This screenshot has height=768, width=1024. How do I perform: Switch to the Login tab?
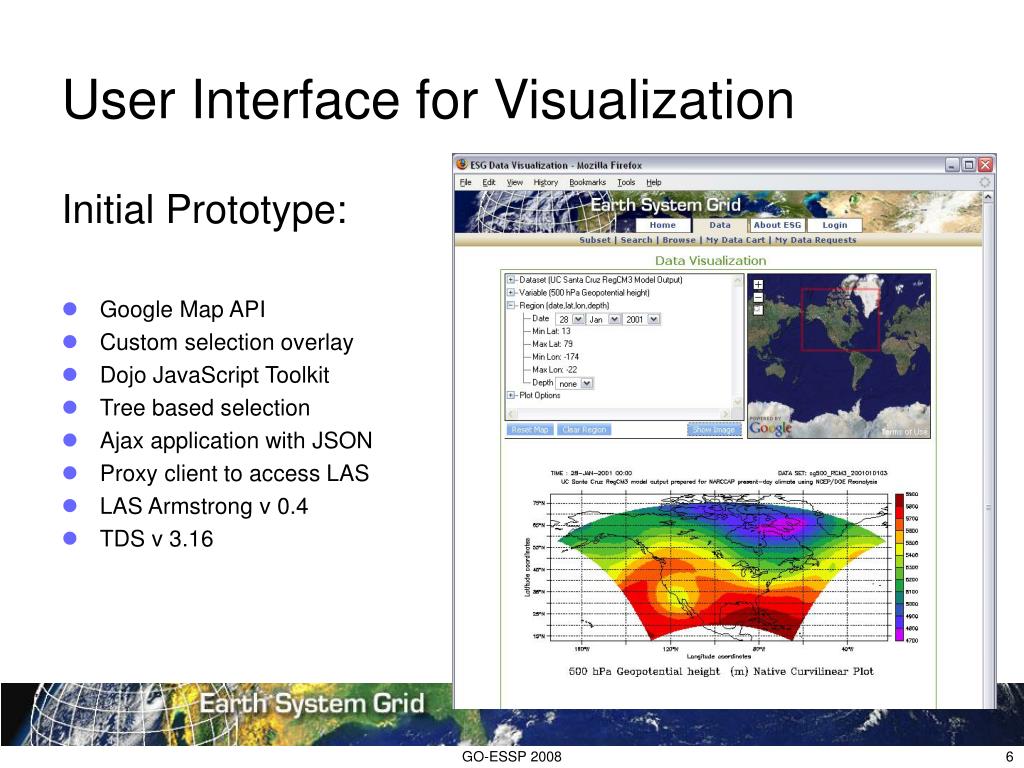click(x=835, y=225)
